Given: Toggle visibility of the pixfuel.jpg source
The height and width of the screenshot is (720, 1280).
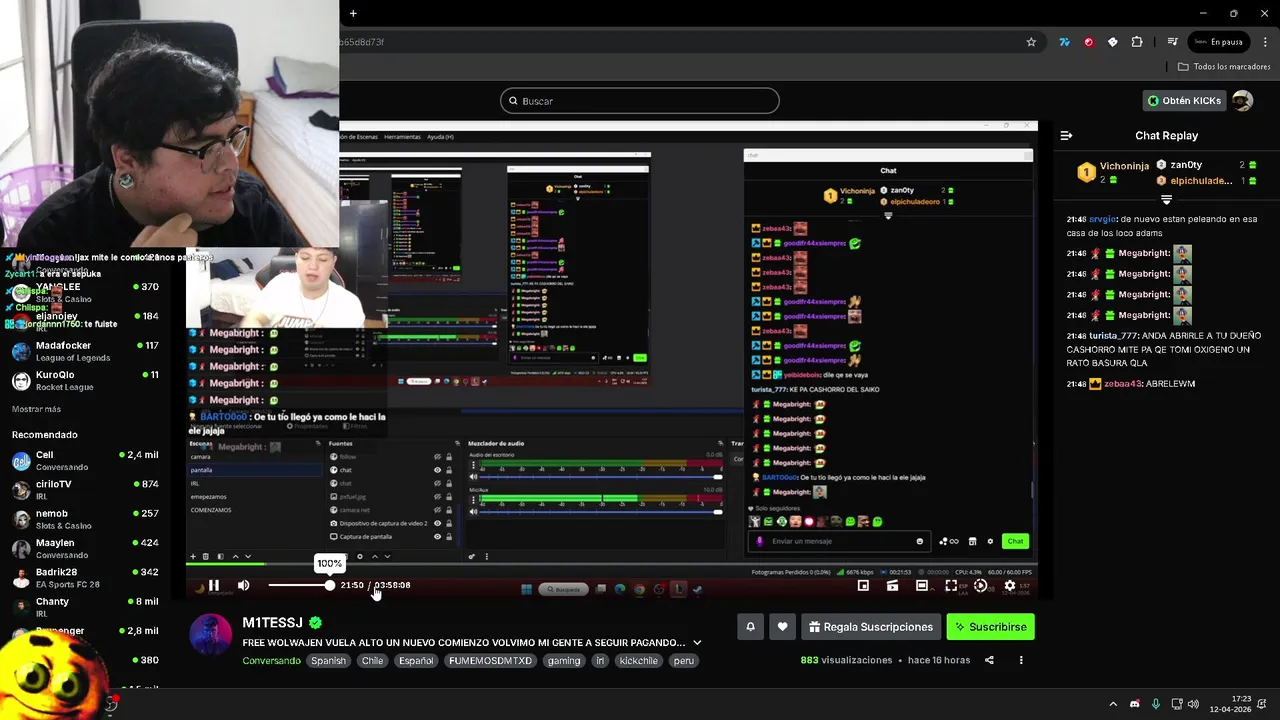Looking at the screenshot, I should click(x=437, y=497).
